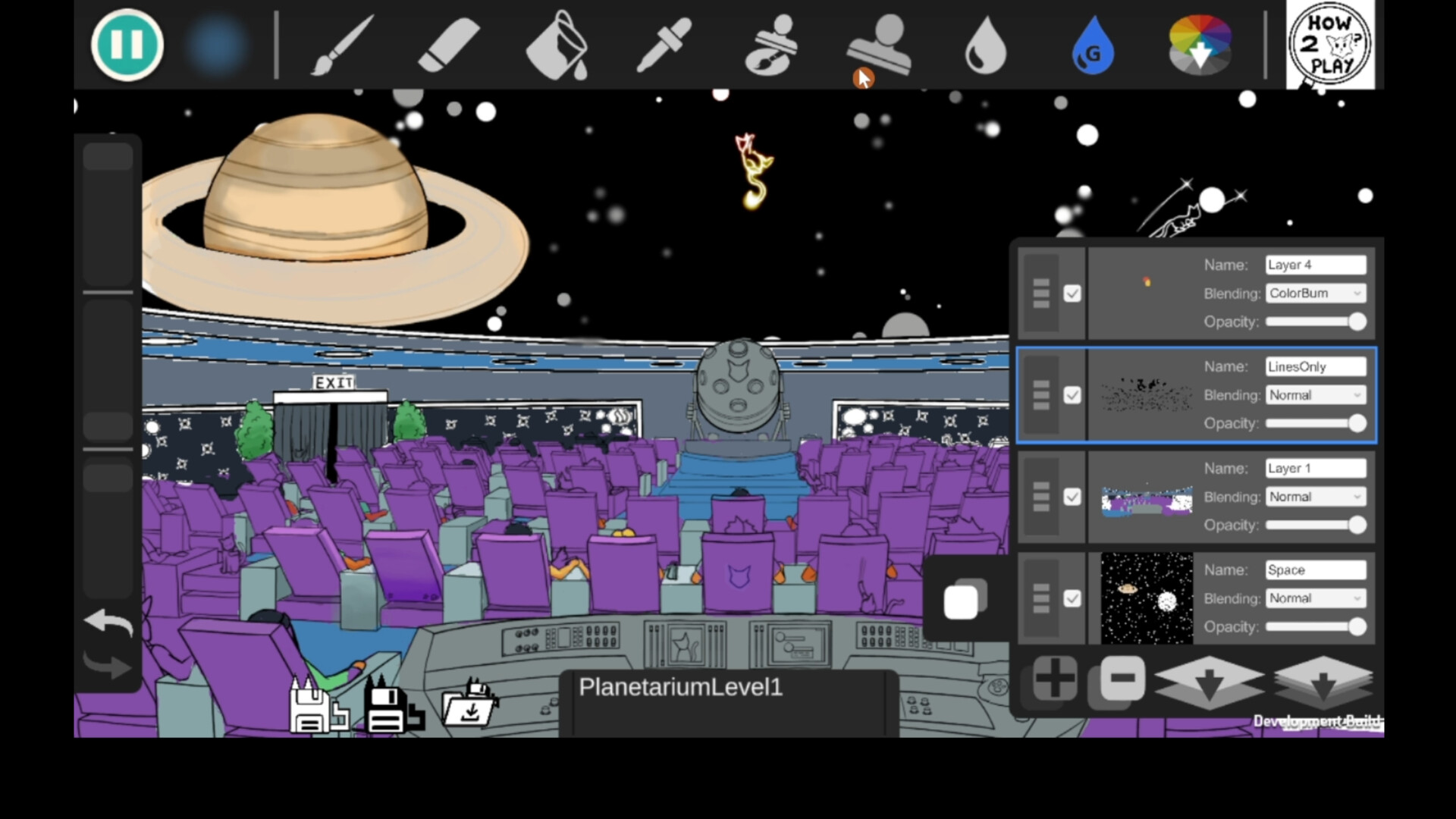Open the How 2 Play guide

tap(1331, 44)
